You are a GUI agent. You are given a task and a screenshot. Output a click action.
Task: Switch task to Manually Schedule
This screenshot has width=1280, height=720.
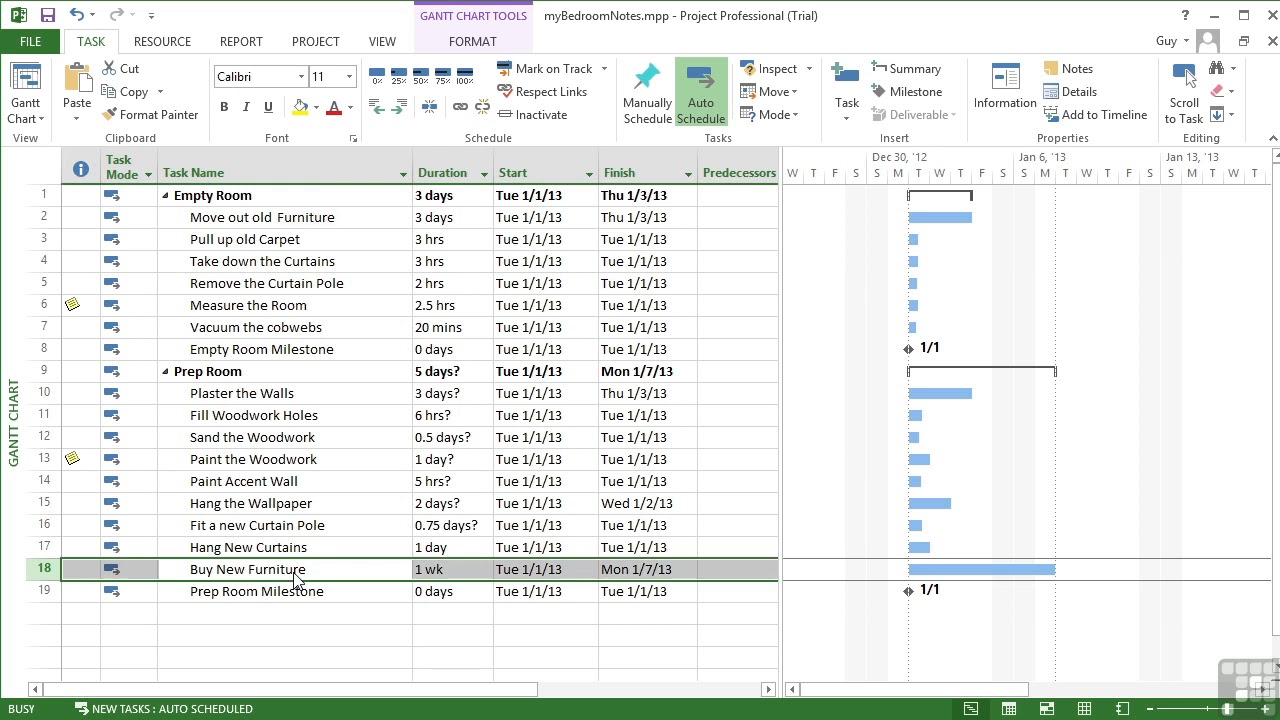(x=647, y=93)
